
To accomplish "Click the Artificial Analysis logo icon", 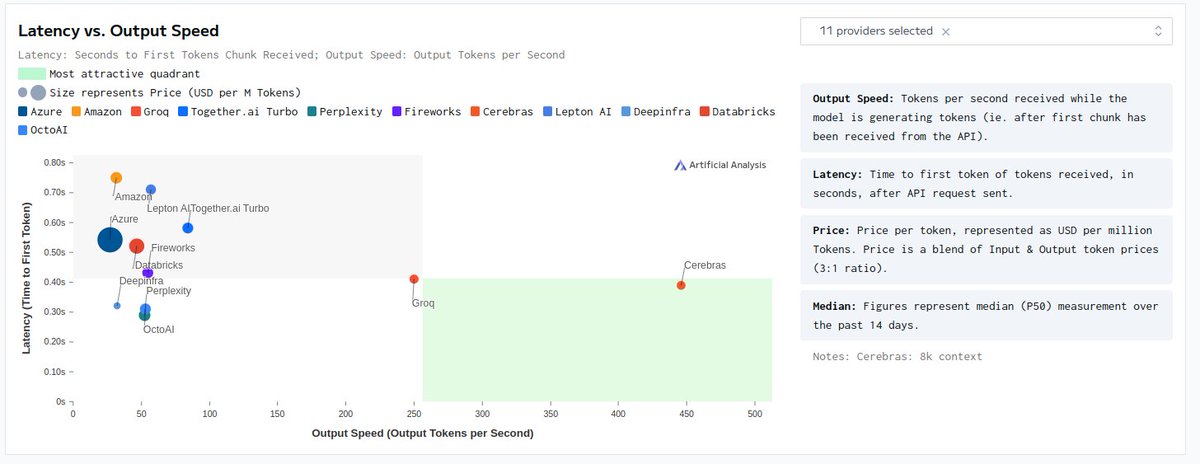I will point(680,165).
